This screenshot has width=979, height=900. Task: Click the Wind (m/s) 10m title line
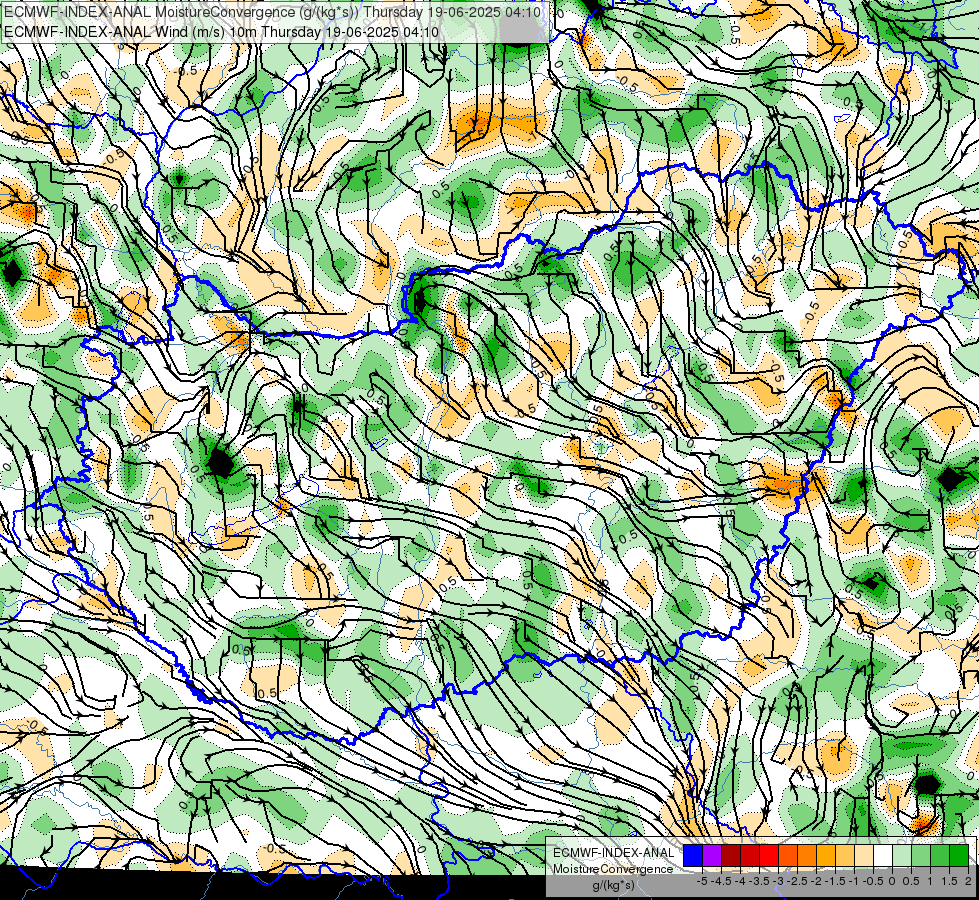click(x=222, y=32)
